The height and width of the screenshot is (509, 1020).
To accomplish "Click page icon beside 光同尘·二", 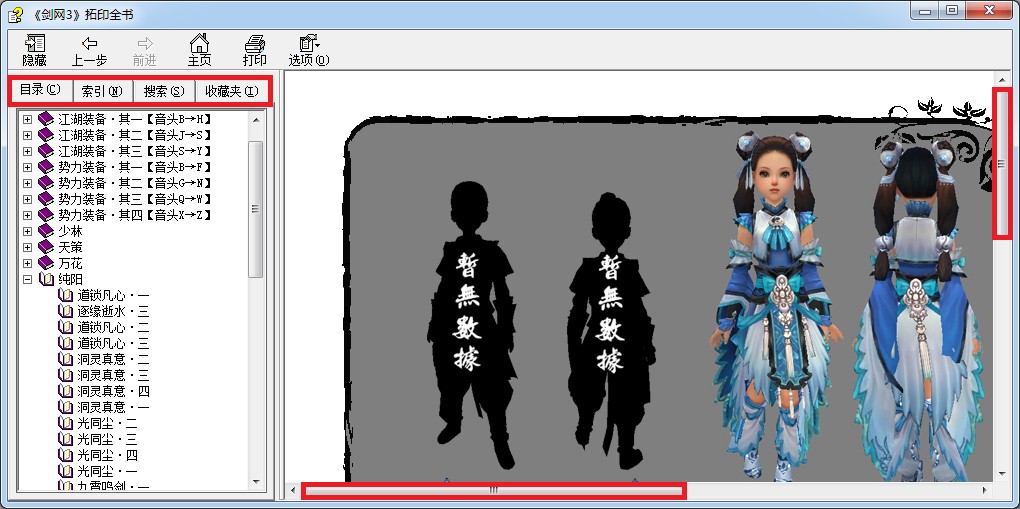I will 65,423.
